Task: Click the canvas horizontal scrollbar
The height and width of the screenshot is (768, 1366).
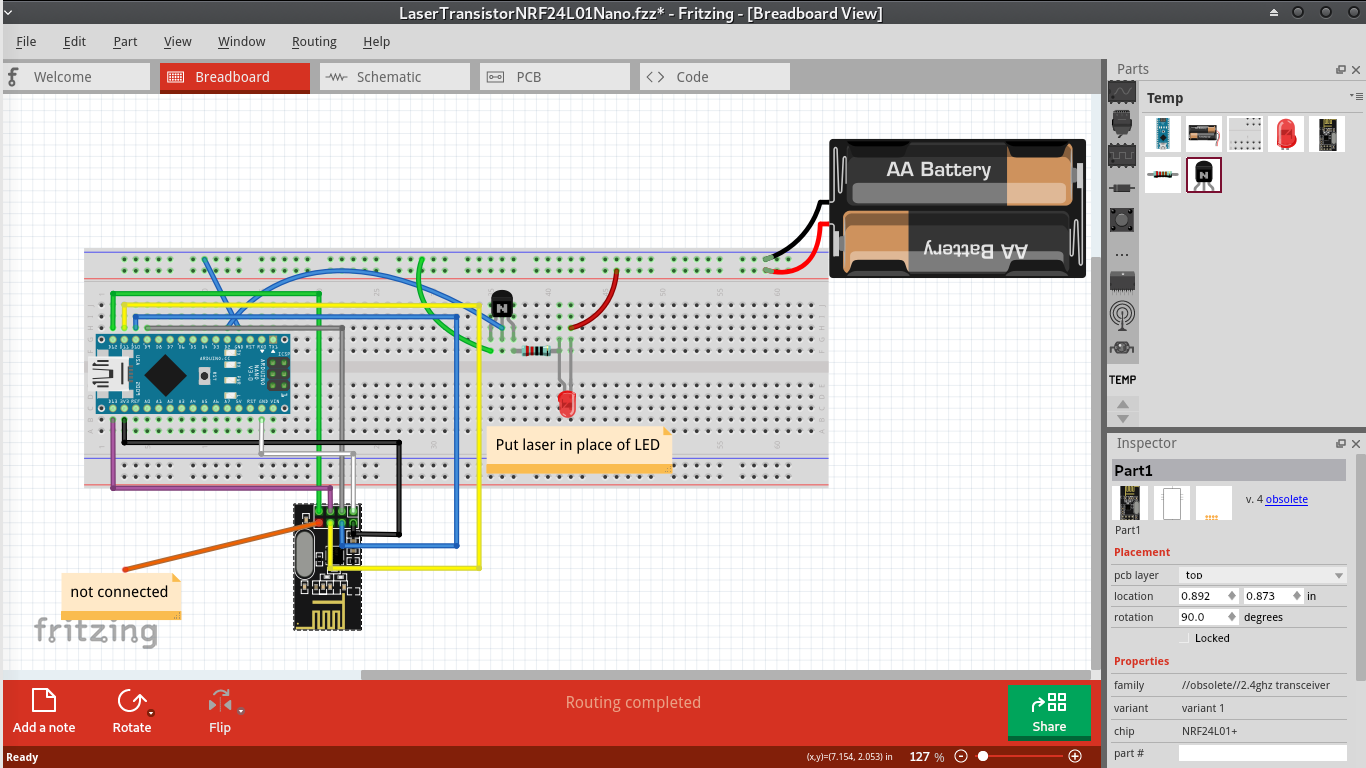Action: click(725, 675)
